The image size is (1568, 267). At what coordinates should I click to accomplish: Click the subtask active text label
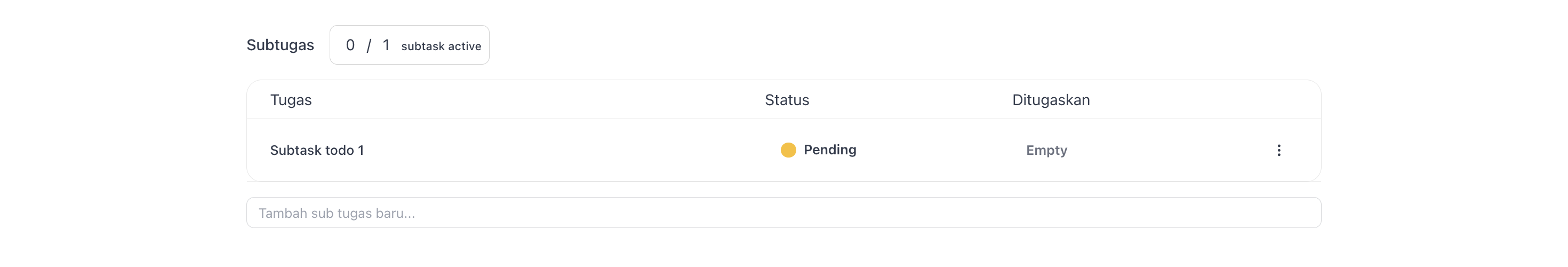pyautogui.click(x=441, y=46)
